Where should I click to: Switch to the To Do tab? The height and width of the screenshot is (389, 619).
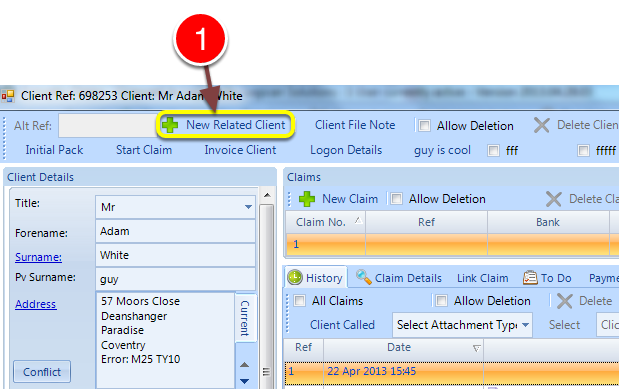tap(547, 278)
